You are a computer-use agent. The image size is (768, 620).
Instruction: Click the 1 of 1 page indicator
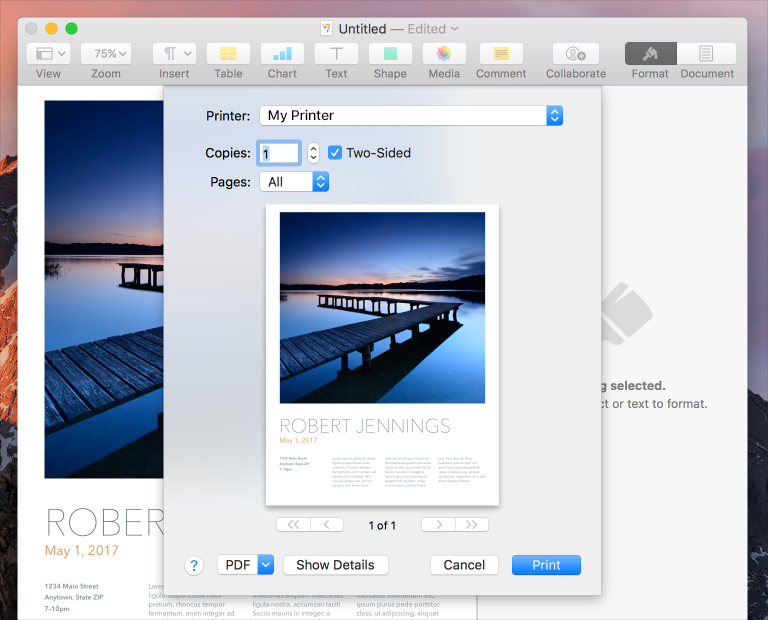[382, 525]
